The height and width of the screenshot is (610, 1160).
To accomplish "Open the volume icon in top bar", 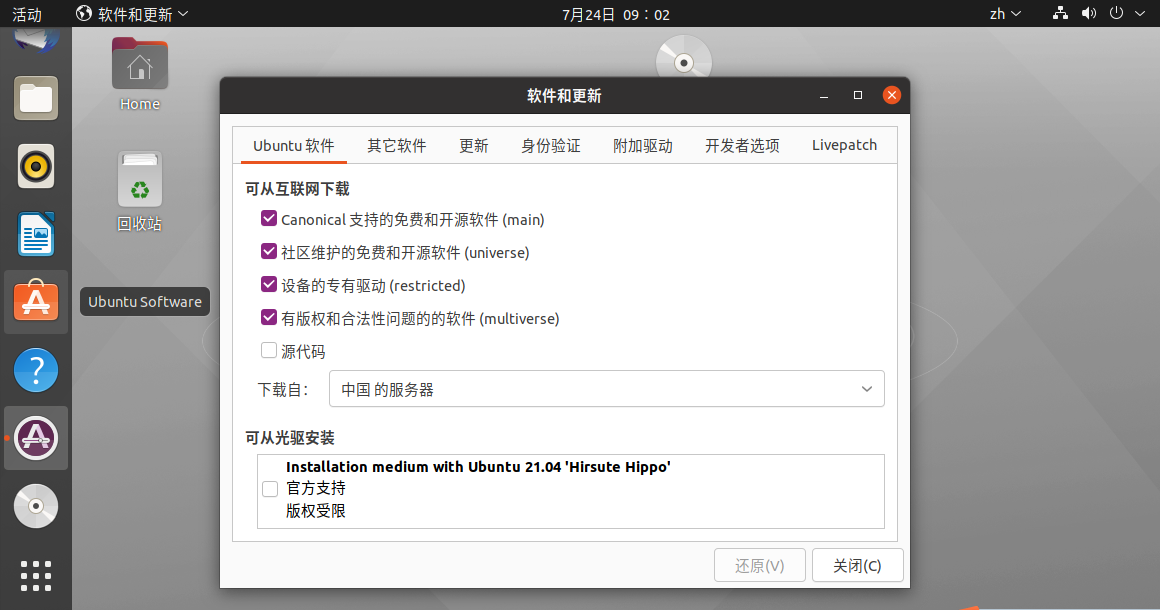I will click(x=1088, y=13).
